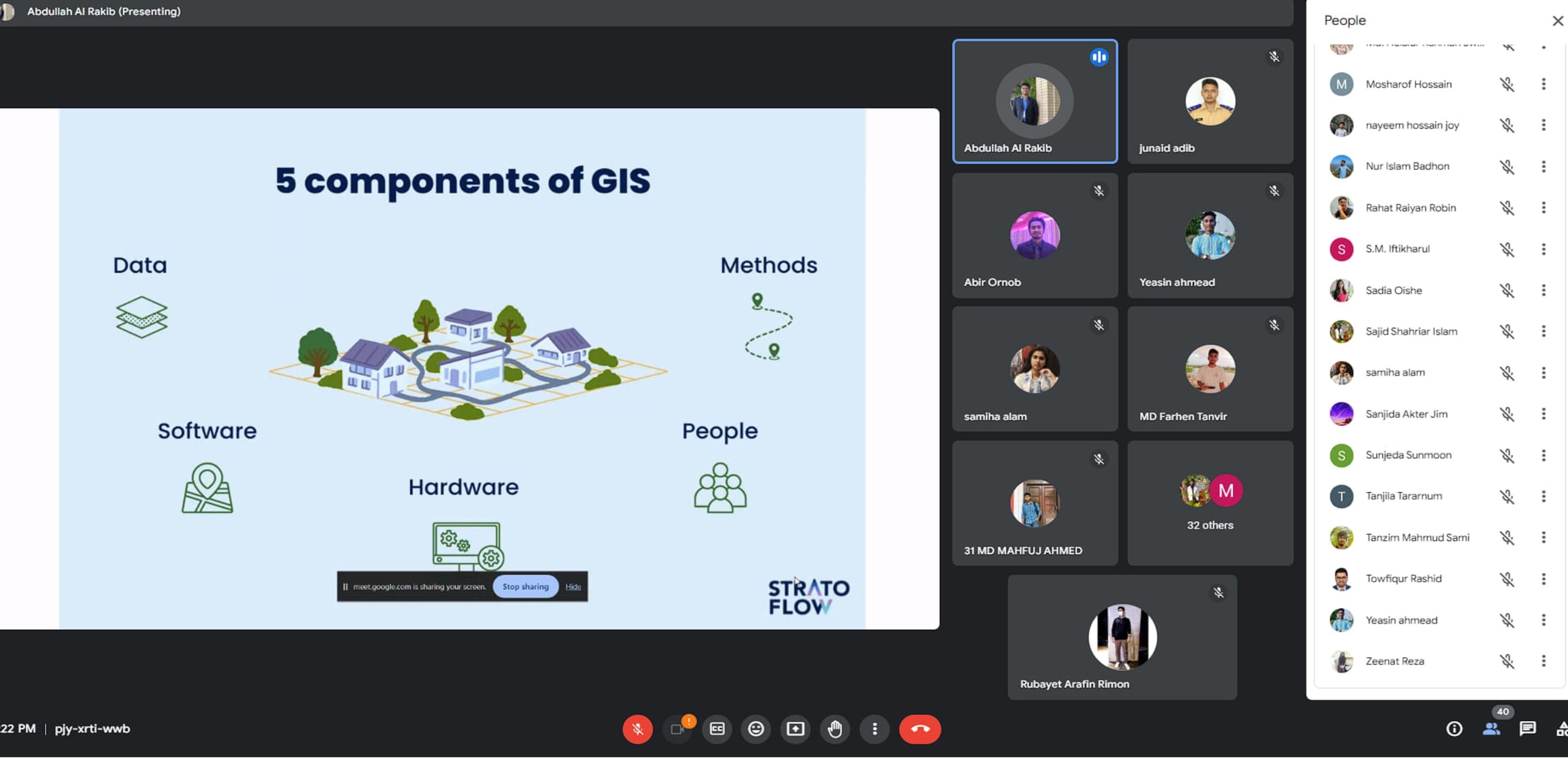Viewport: 1568px width, 758px height.
Task: Open options for Tanzim Mahmud Sami
Action: (1543, 537)
